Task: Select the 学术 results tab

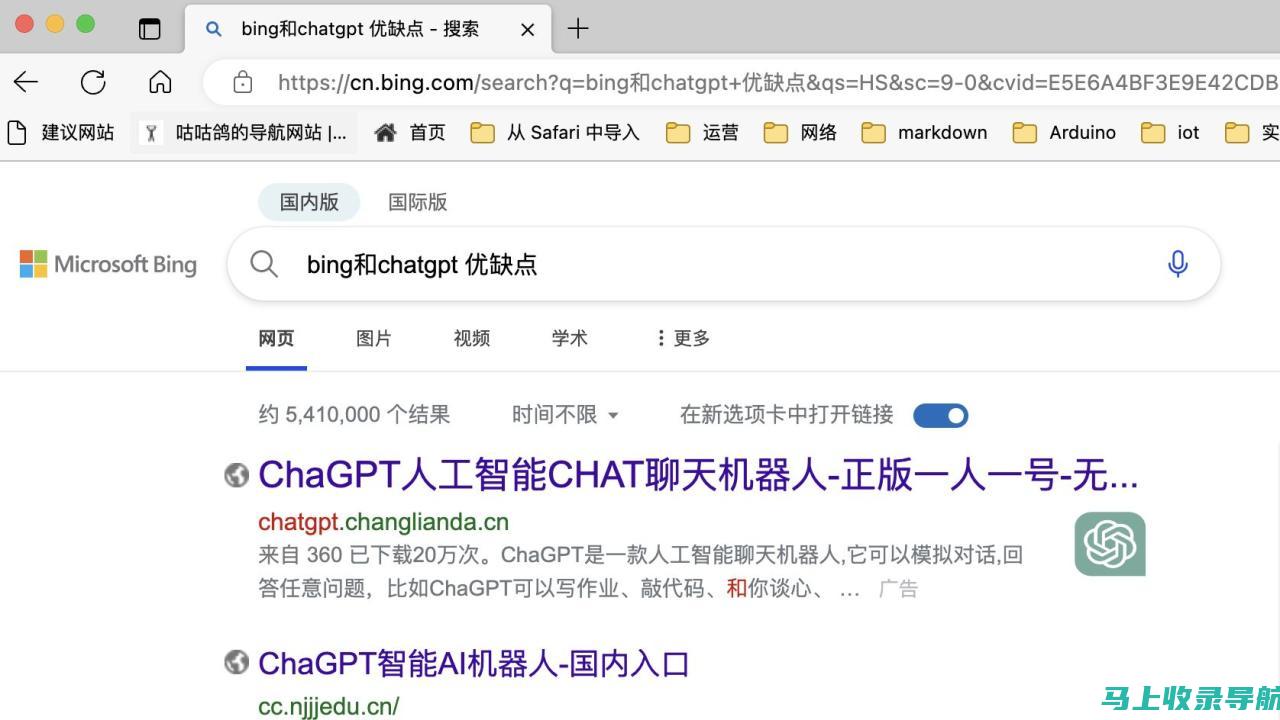Action: [x=570, y=338]
